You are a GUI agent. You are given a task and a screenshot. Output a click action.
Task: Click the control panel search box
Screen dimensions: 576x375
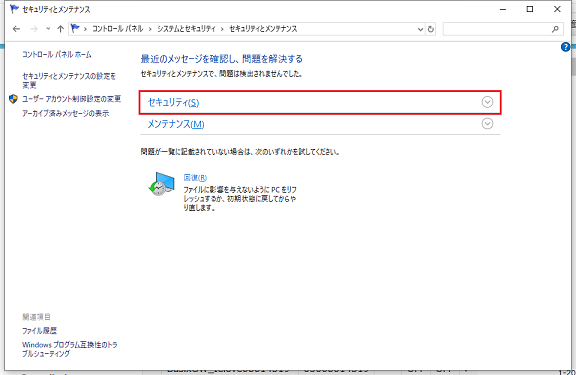click(x=503, y=29)
